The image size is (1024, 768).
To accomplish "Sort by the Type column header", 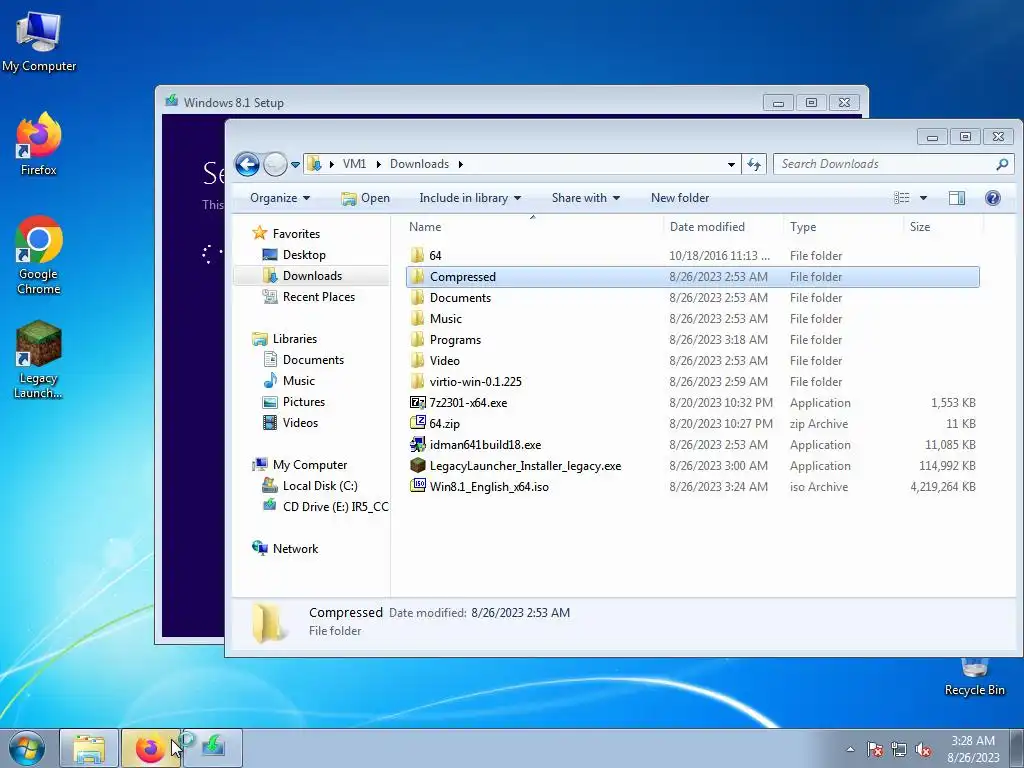I will (x=803, y=227).
